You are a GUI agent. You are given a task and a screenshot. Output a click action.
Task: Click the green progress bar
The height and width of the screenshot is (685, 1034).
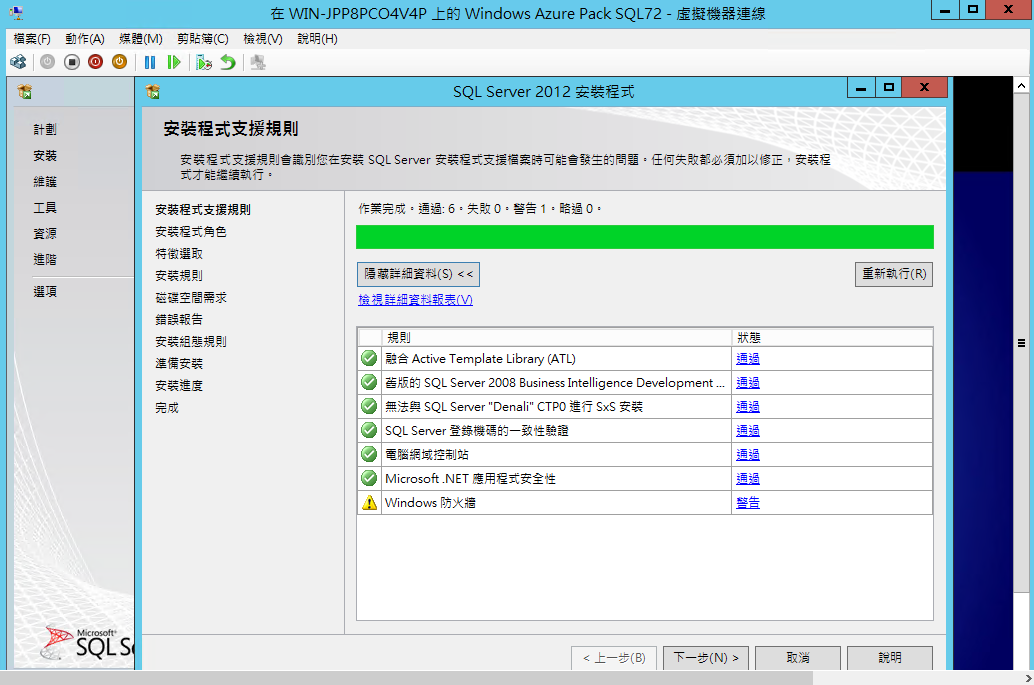coord(645,237)
